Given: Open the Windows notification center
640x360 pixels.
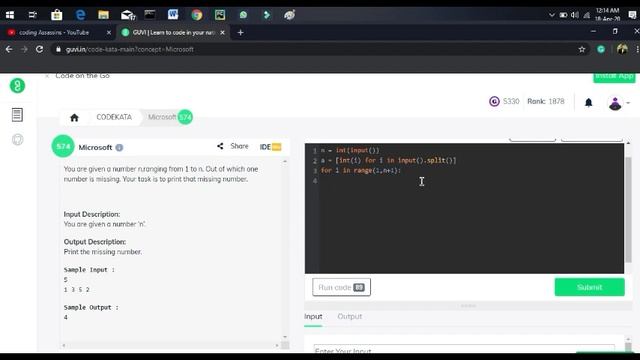Looking at the screenshot, I should 632,15.
